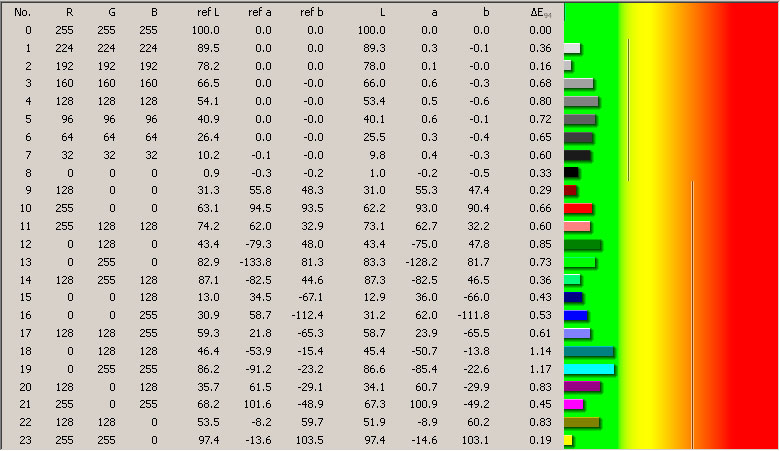Click the 'ref a' column header
780x451 pixels.
click(x=260, y=12)
